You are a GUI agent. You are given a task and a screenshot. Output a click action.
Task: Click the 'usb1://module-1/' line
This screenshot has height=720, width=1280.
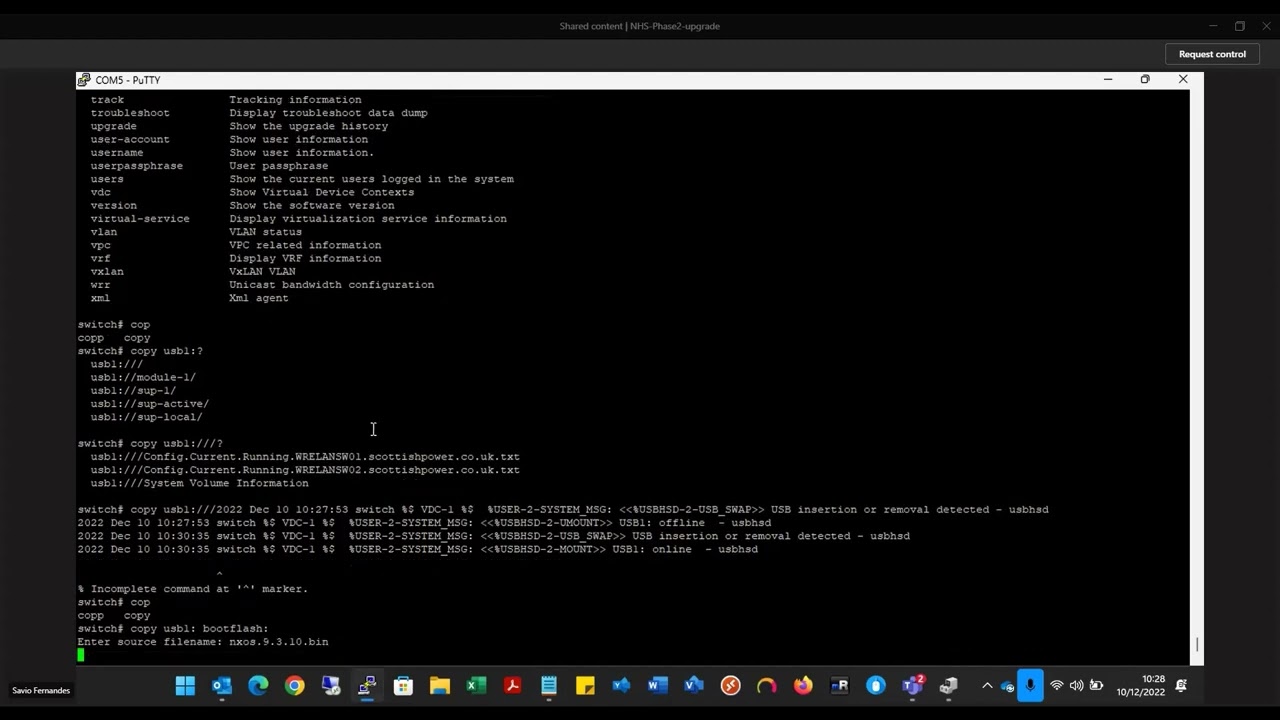(143, 378)
